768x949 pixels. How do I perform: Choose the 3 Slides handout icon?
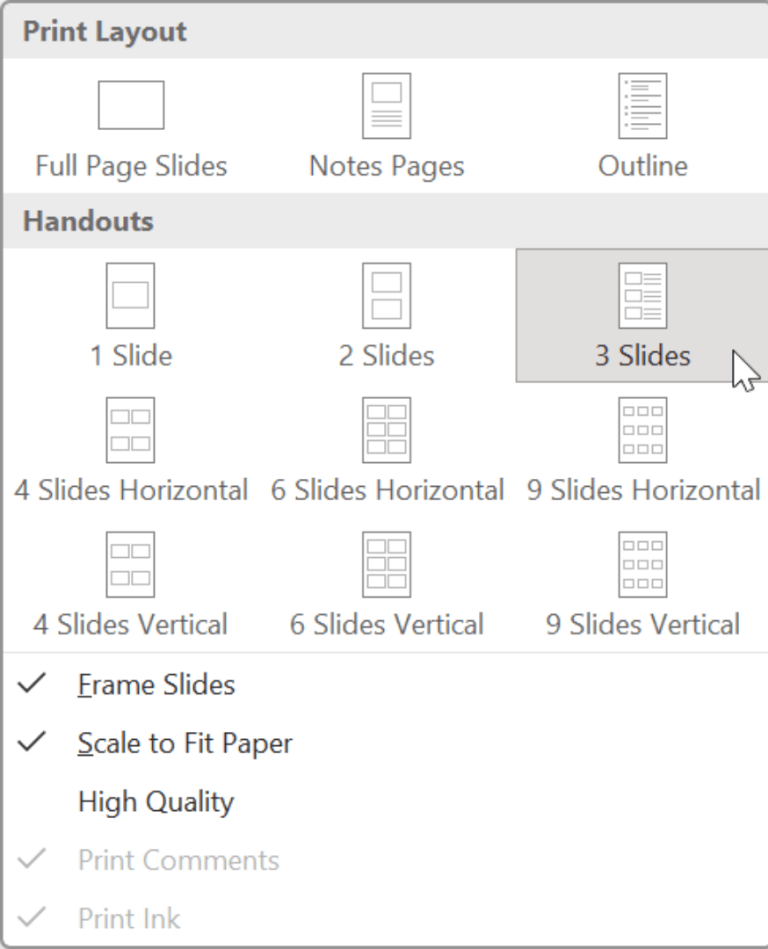(x=643, y=293)
